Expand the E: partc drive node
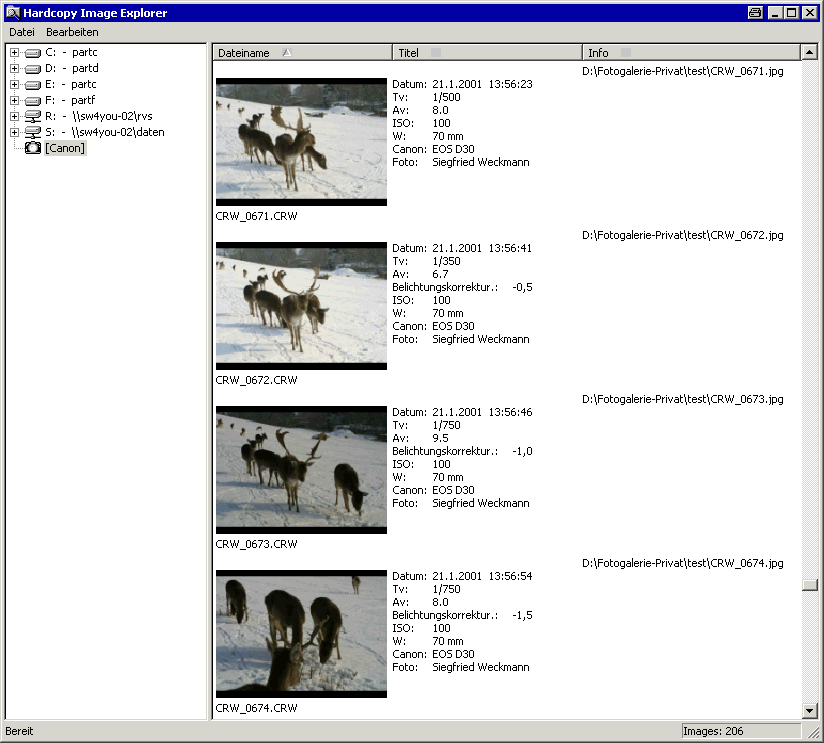This screenshot has width=824, height=743. tap(14, 84)
